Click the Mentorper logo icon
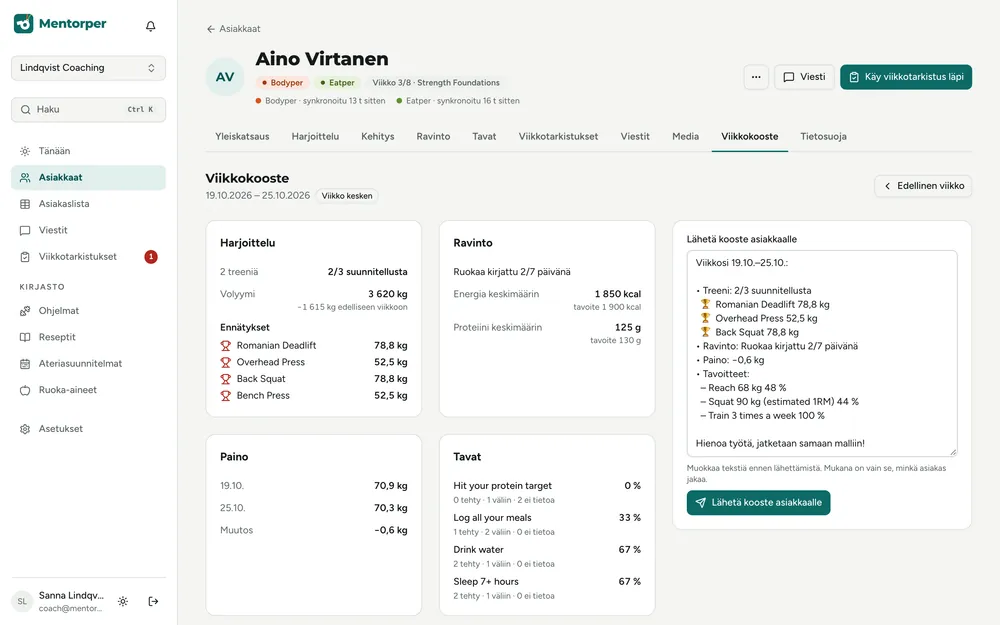The image size is (1000, 625). point(24,24)
